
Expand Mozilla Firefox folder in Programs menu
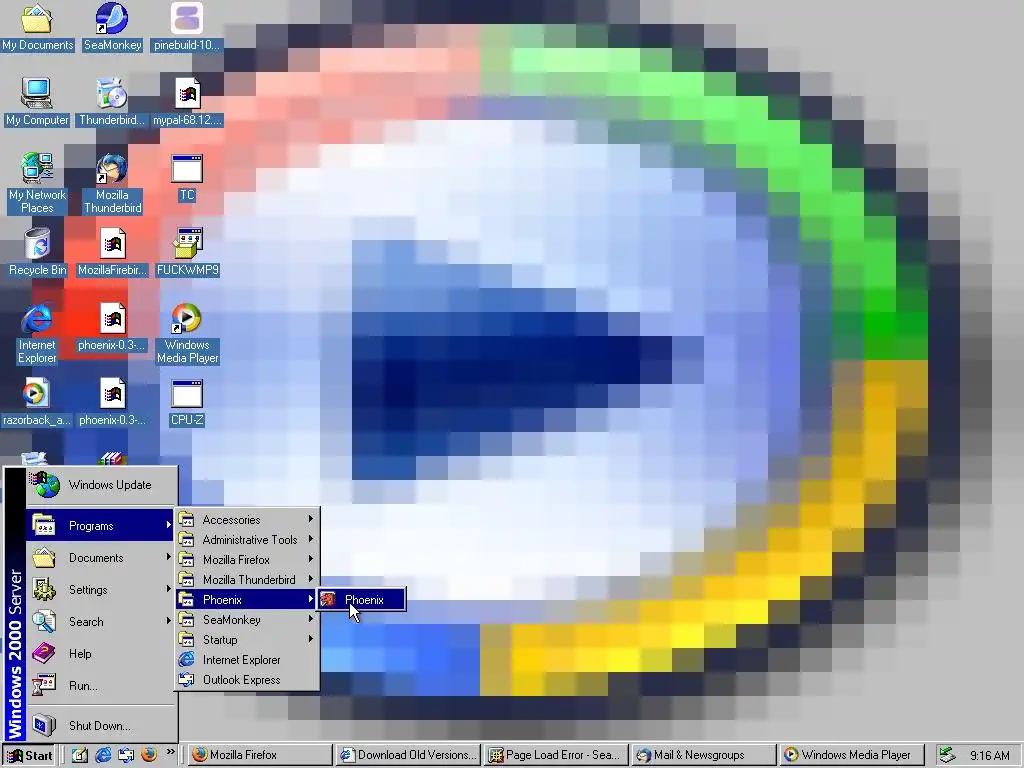(x=247, y=560)
